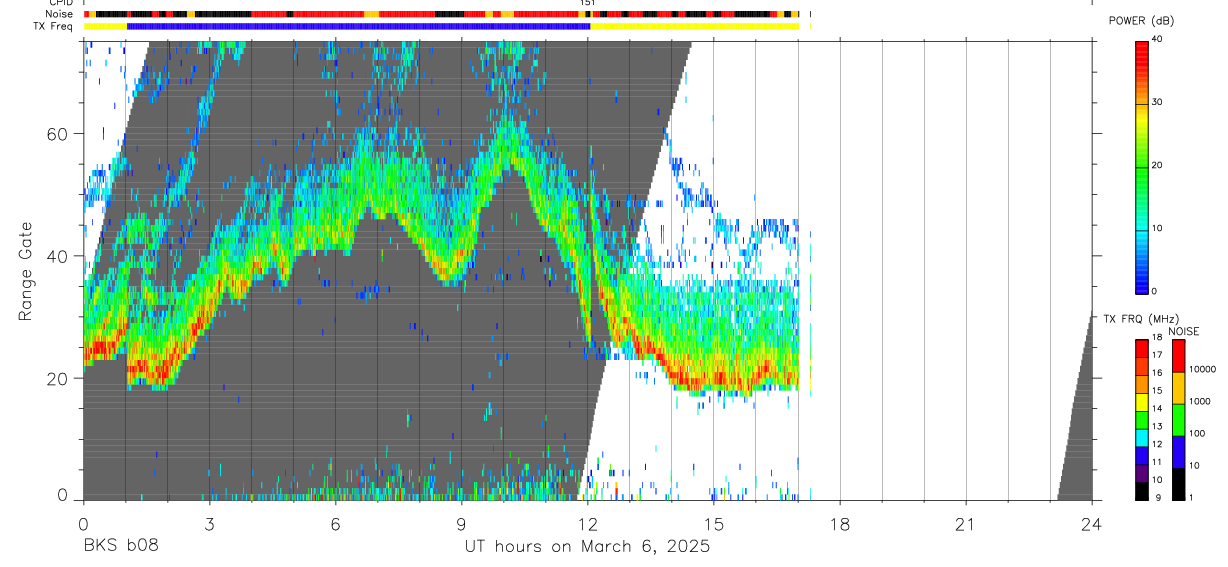Click x-axis tick label '6'
Viewport: 1228px width, 567px height.
pyautogui.click(x=335, y=524)
